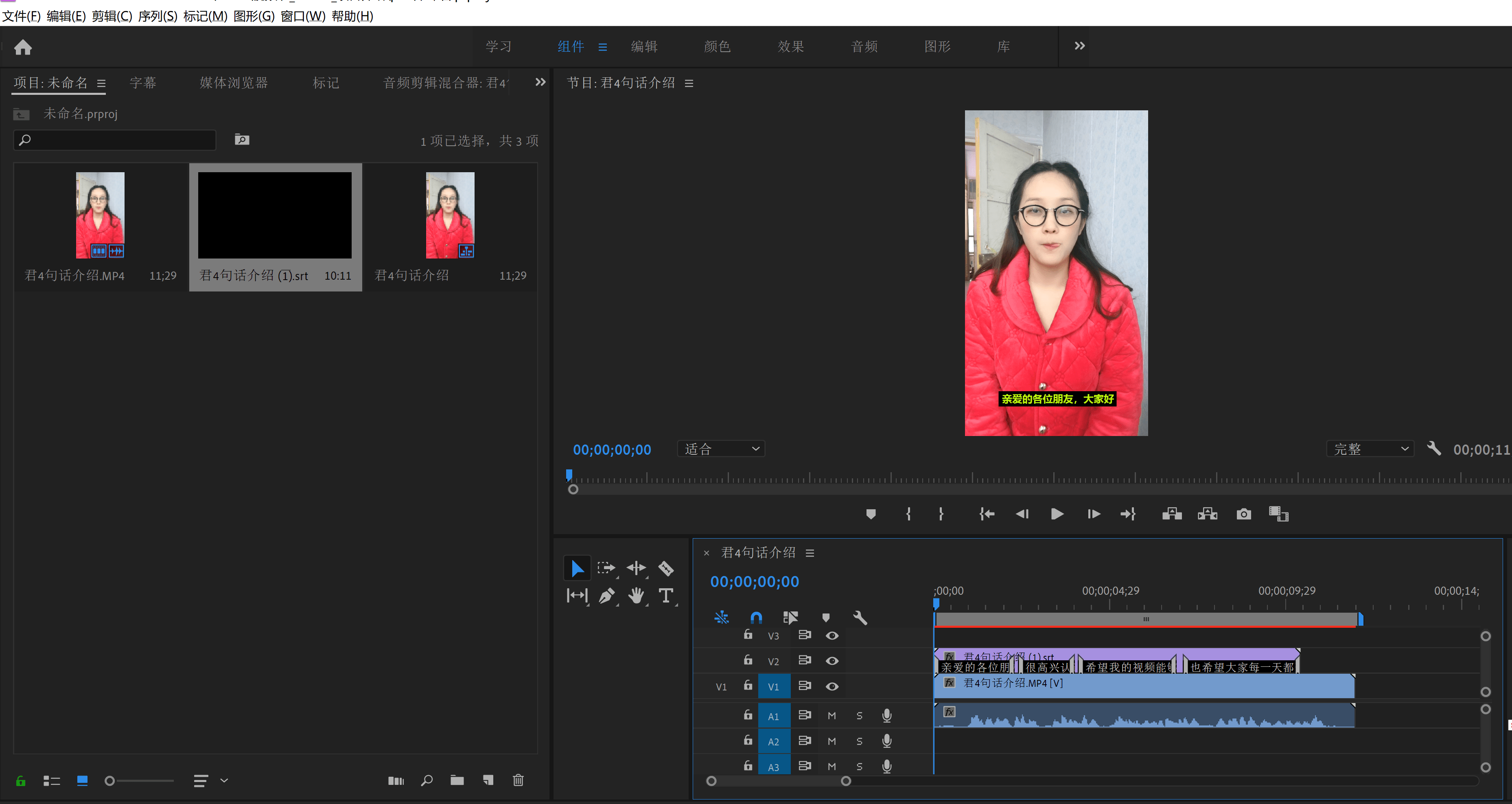Image resolution: width=1512 pixels, height=804 pixels.
Task: Click the Delete trash icon in project panel
Action: pos(518,780)
